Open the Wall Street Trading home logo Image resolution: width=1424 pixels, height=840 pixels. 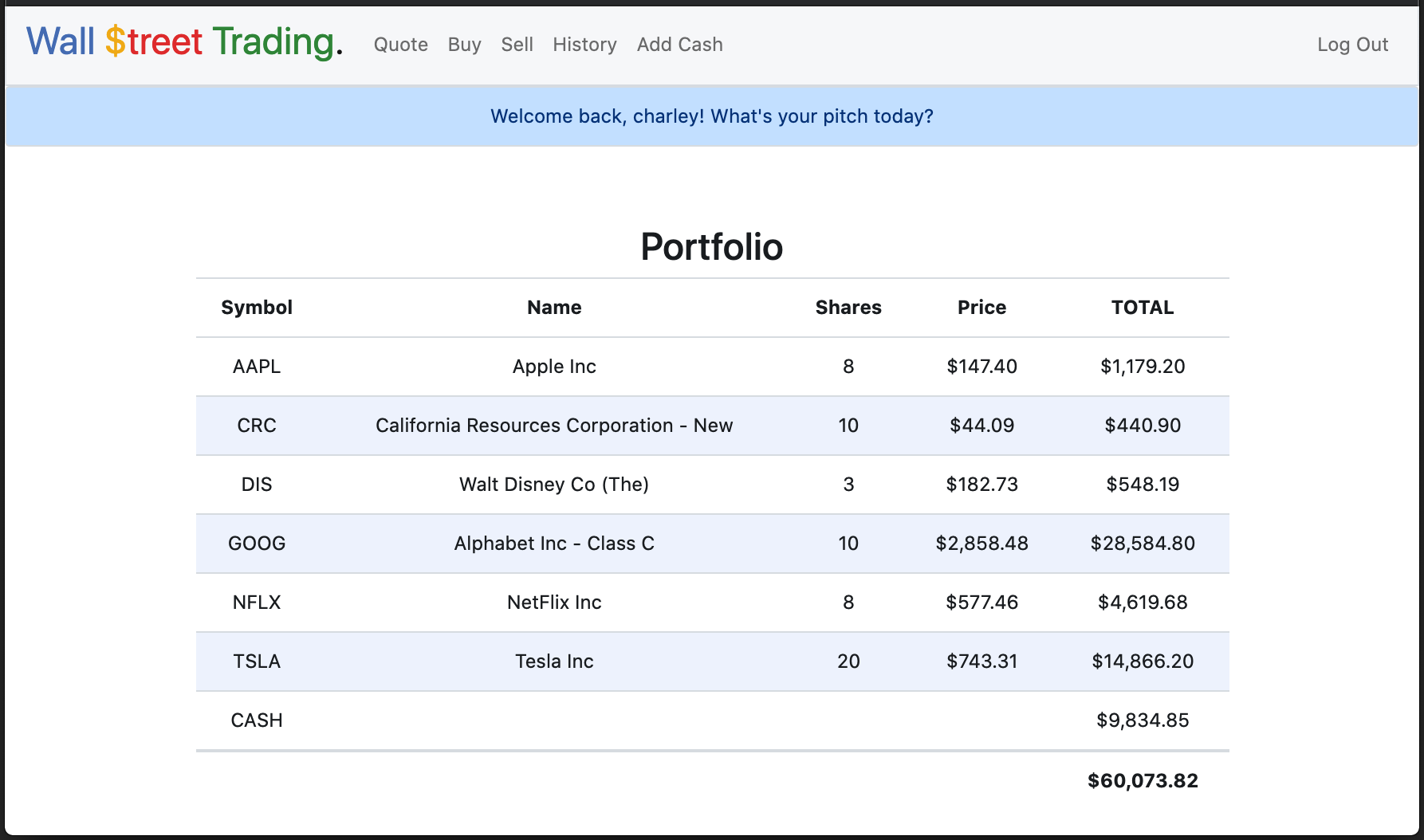[185, 41]
